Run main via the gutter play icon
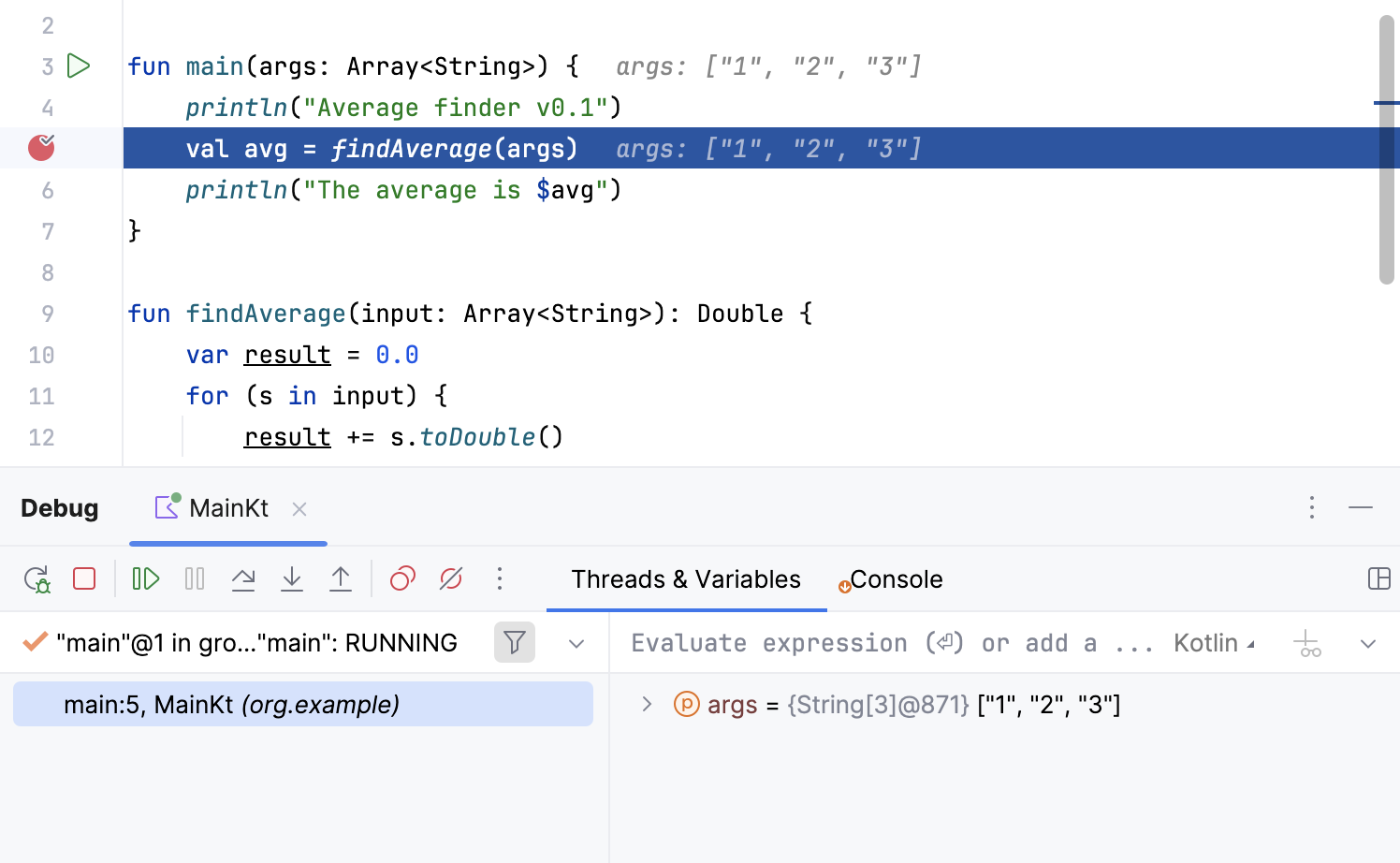The width and height of the screenshot is (1400, 863). pyautogui.click(x=79, y=66)
